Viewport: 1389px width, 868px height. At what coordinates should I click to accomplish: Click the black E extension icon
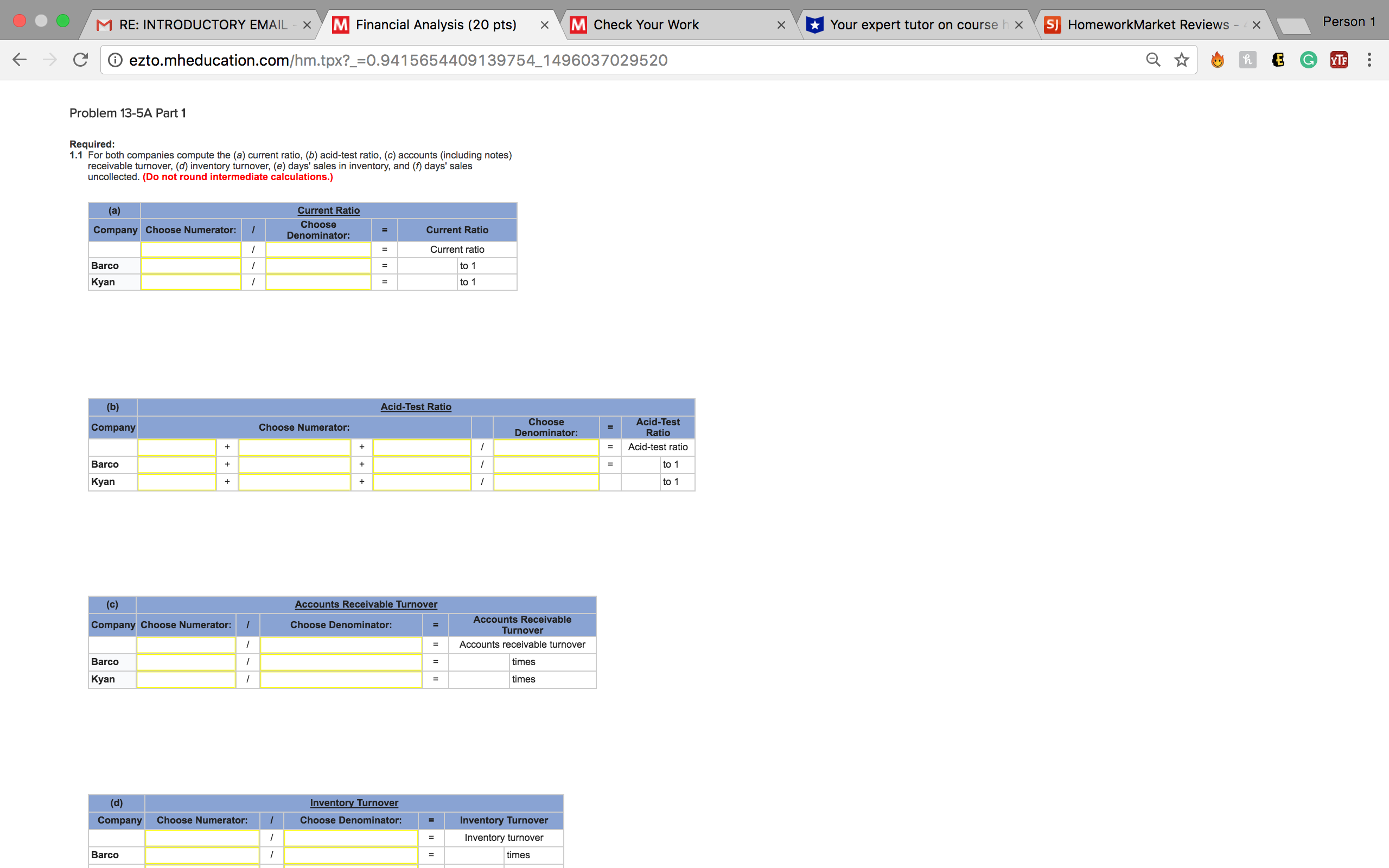click(1278, 60)
